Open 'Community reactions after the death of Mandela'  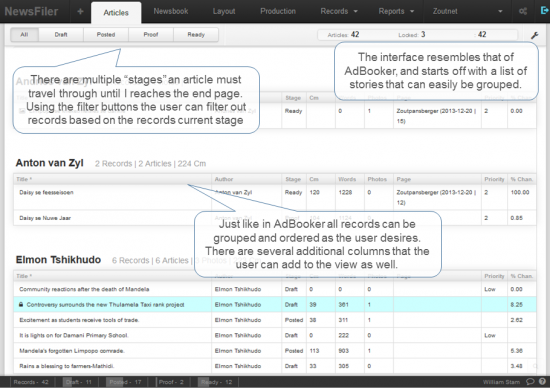tap(84, 289)
